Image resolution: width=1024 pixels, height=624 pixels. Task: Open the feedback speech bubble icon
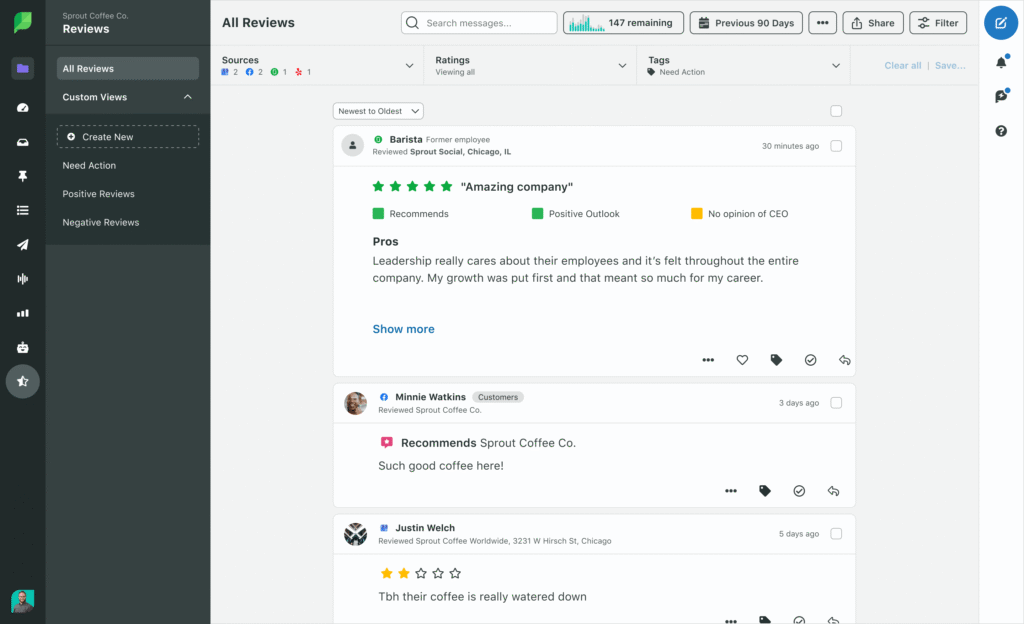(1001, 96)
